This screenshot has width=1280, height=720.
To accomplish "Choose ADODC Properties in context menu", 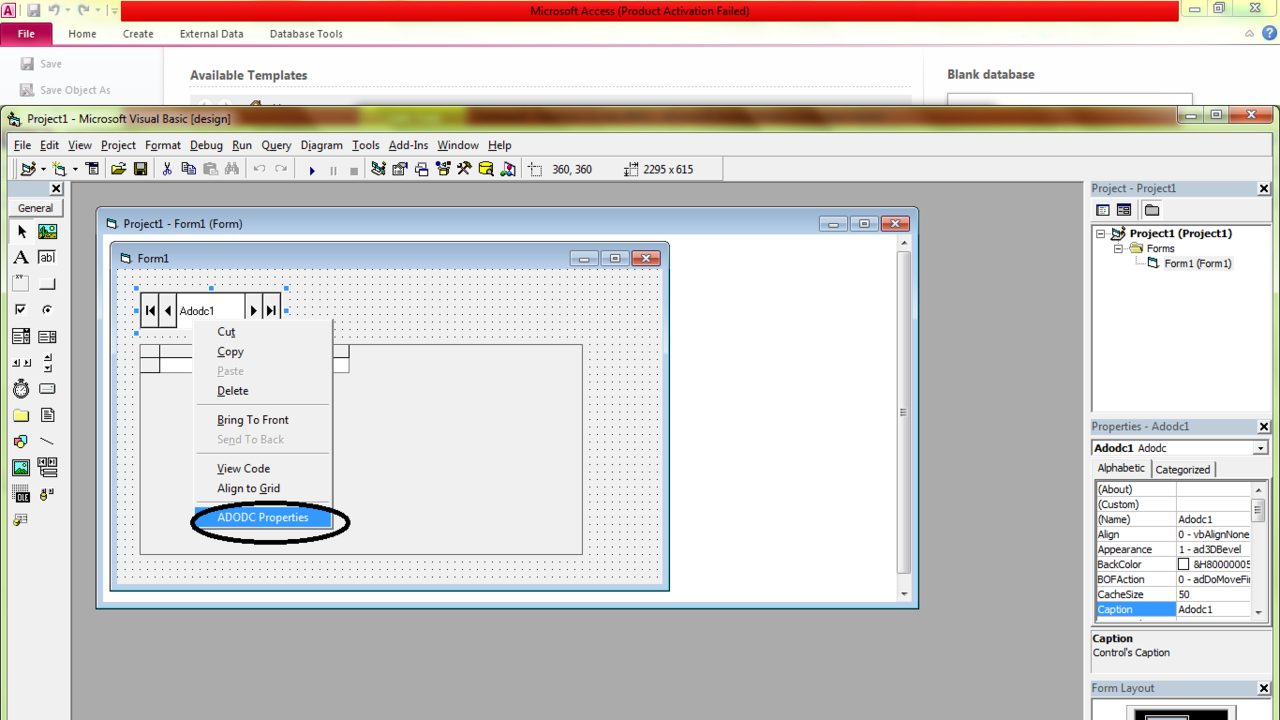I will [263, 517].
